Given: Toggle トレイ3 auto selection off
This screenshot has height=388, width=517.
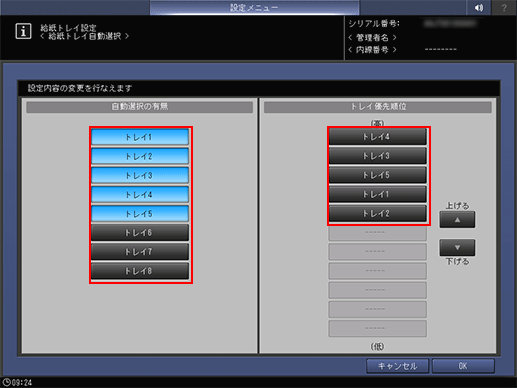Looking at the screenshot, I should 140,175.
